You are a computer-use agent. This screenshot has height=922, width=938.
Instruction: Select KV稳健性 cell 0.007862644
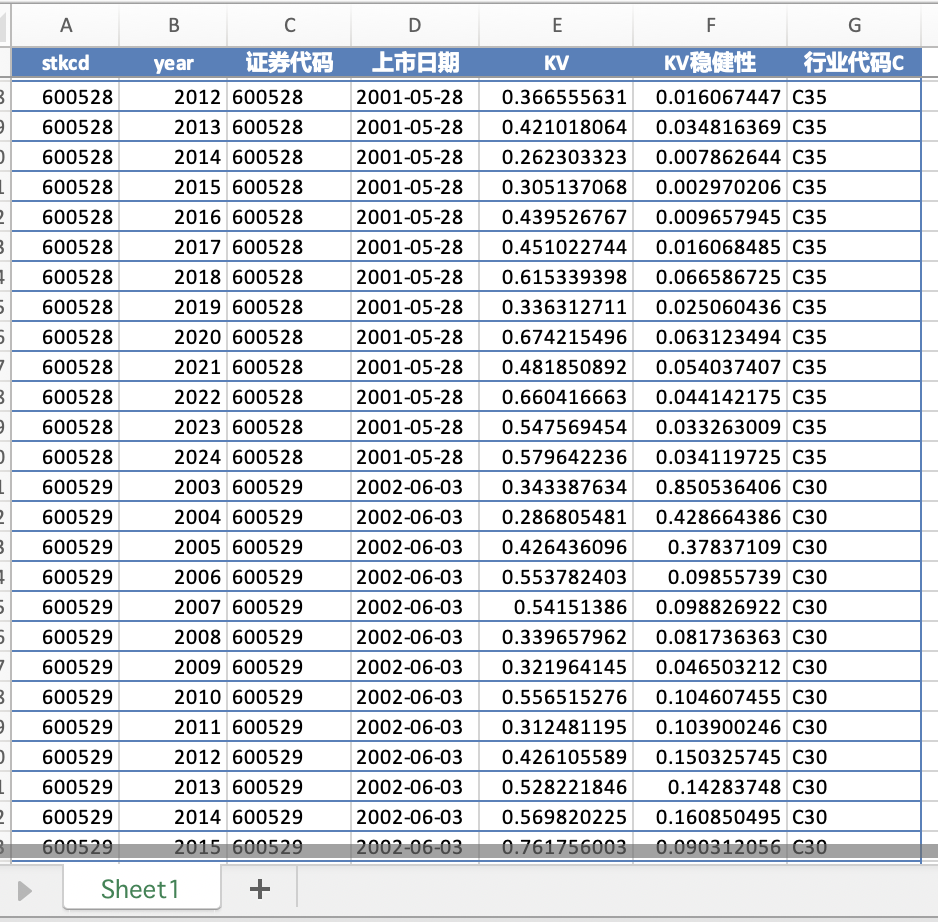tap(711, 156)
